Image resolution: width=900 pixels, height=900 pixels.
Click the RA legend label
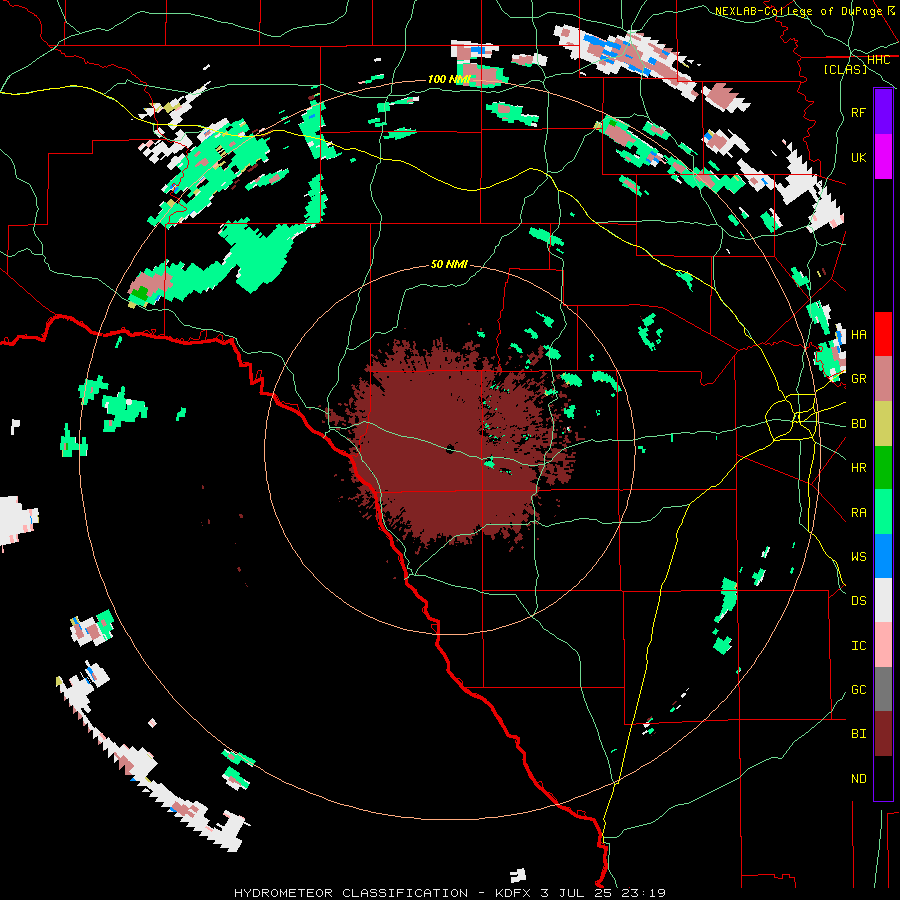coord(859,513)
